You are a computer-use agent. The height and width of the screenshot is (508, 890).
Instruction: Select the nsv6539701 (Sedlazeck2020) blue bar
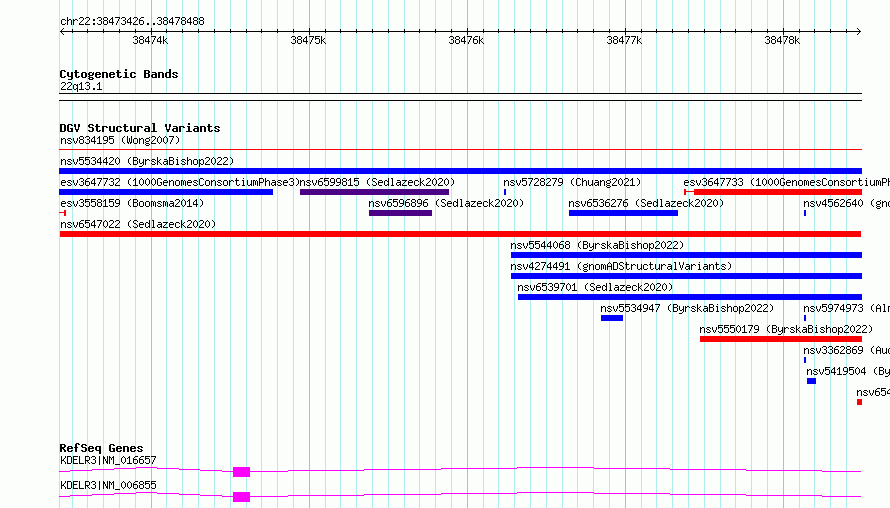(690, 297)
